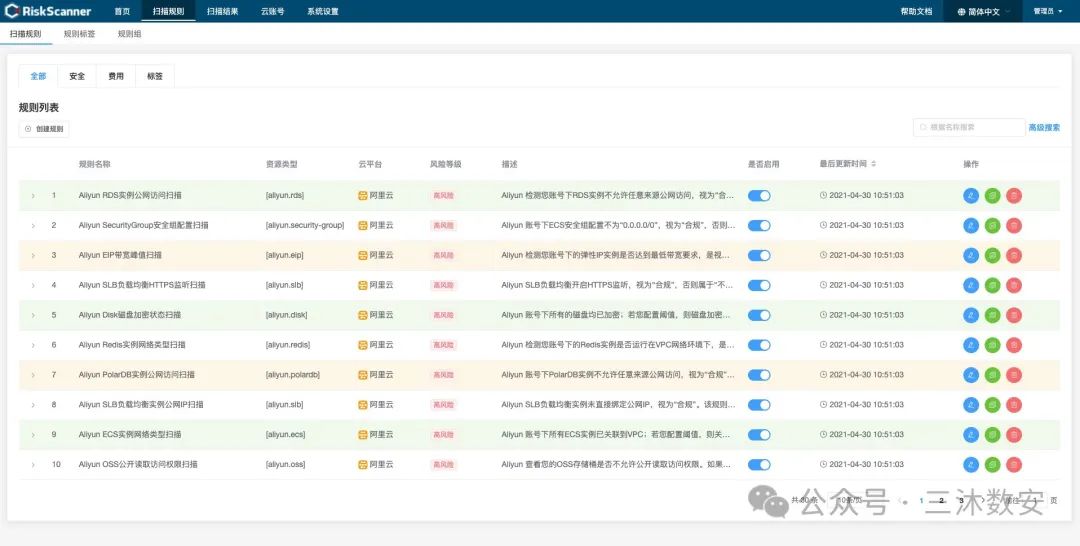Image resolution: width=1080 pixels, height=546 pixels.
Task: Expand row 10 OSS公开读取访问权限扫描
Action: click(x=32, y=465)
